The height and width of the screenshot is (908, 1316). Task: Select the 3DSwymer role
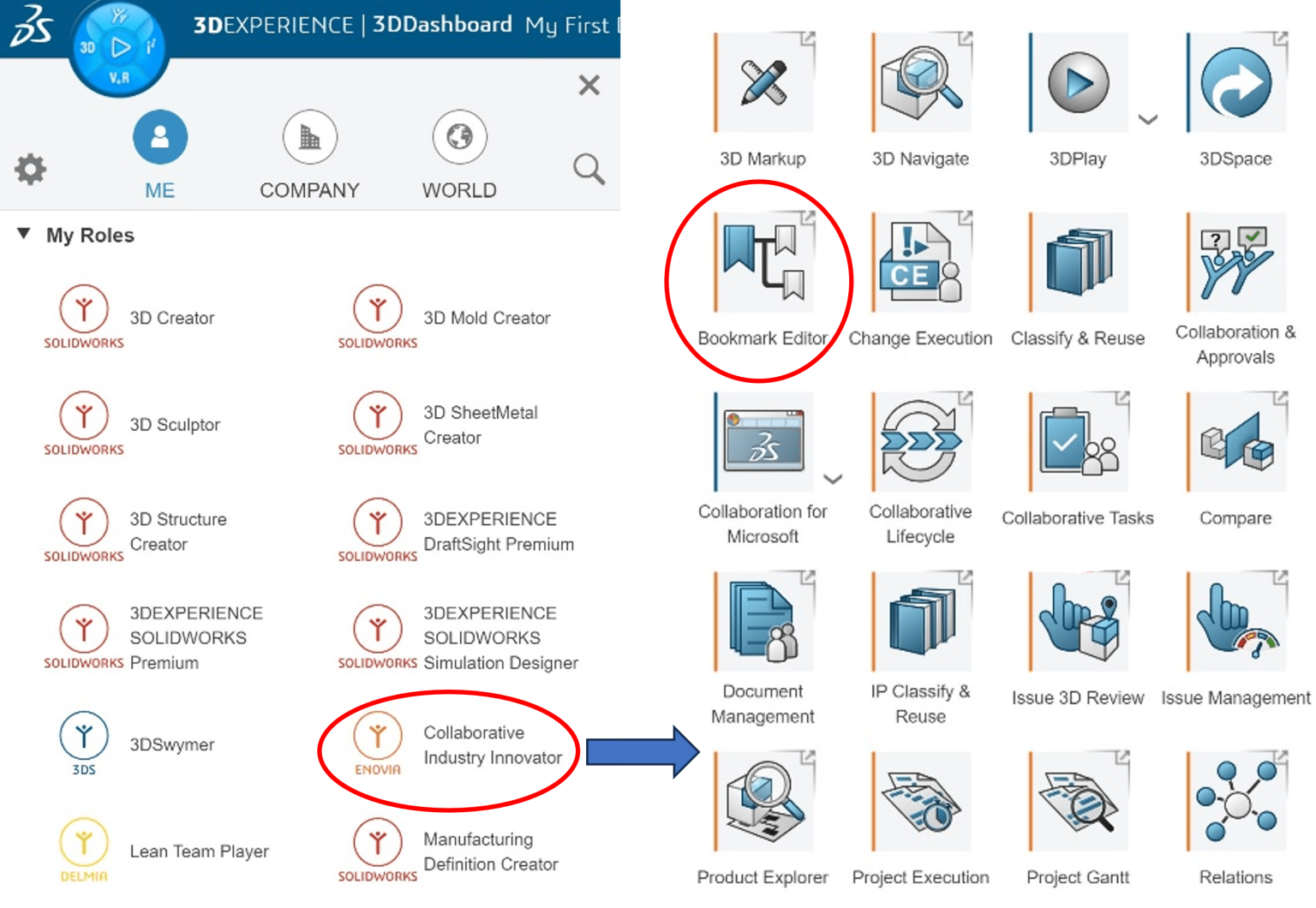coord(137,744)
